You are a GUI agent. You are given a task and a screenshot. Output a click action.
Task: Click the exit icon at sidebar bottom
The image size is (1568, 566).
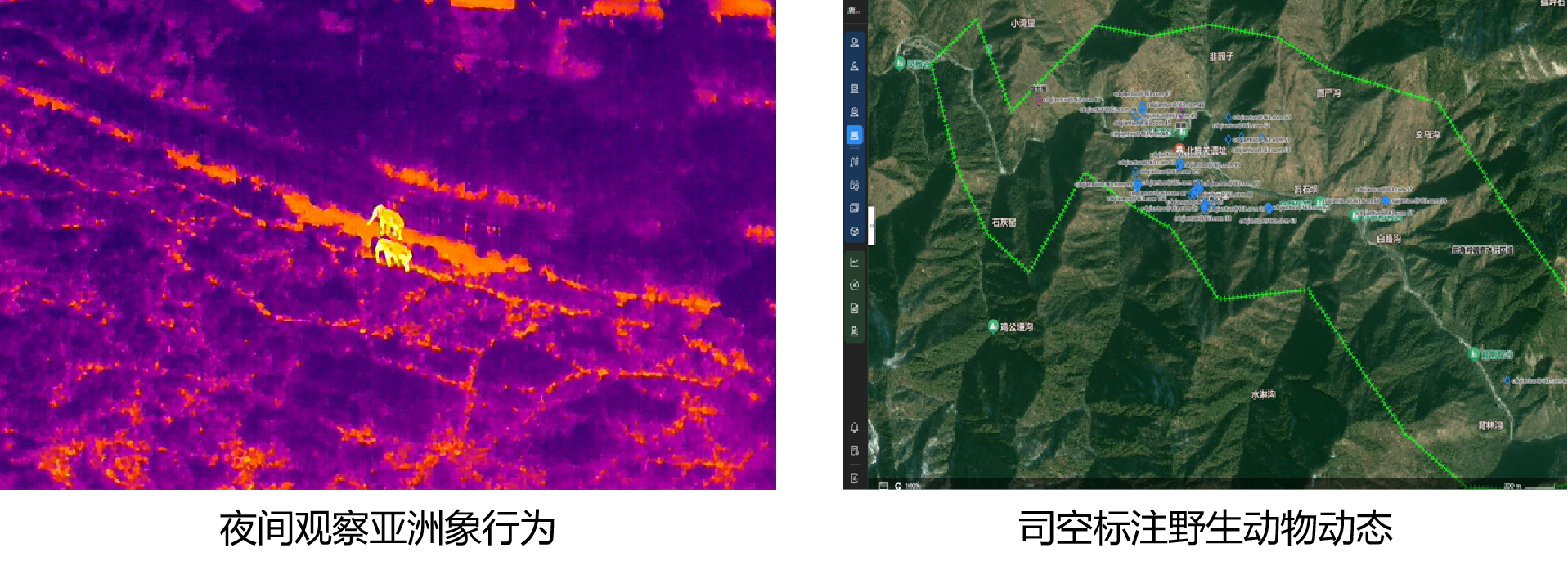click(855, 478)
